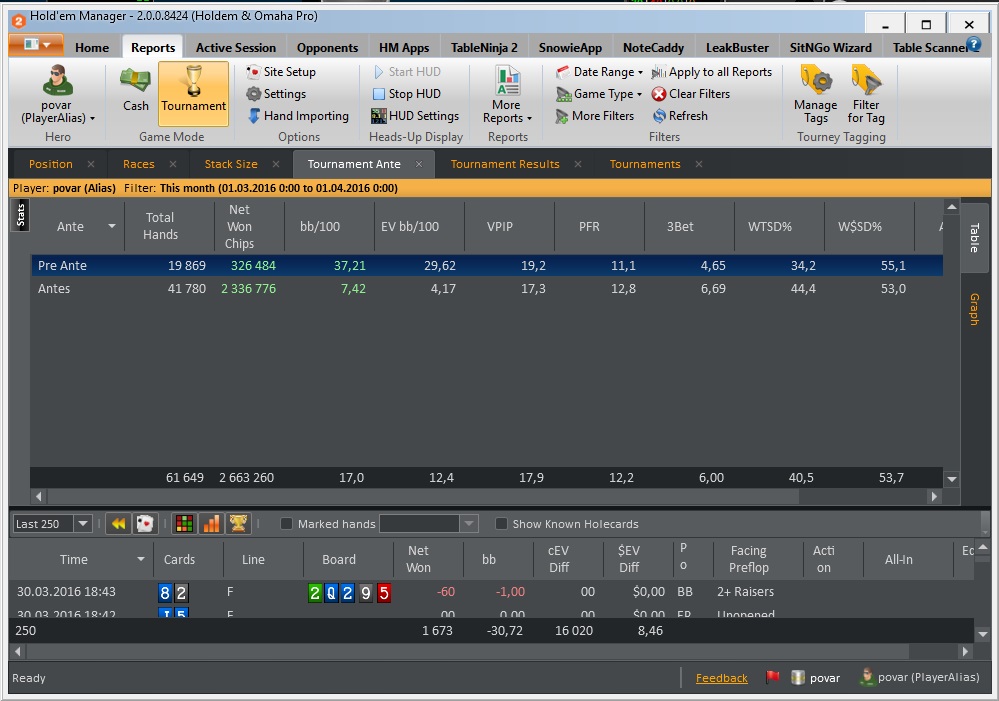Open the help question mark icon
This screenshot has width=999, height=701.
pos(973,45)
